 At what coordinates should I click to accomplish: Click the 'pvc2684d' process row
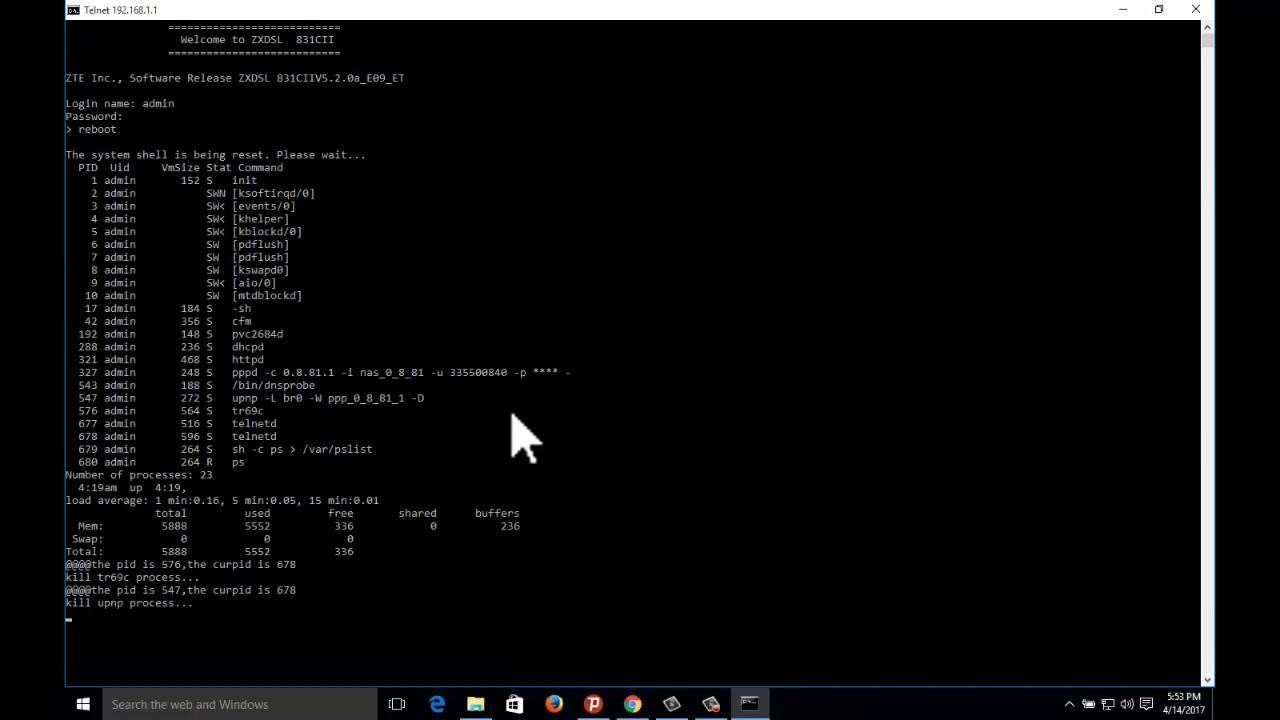[x=180, y=334]
